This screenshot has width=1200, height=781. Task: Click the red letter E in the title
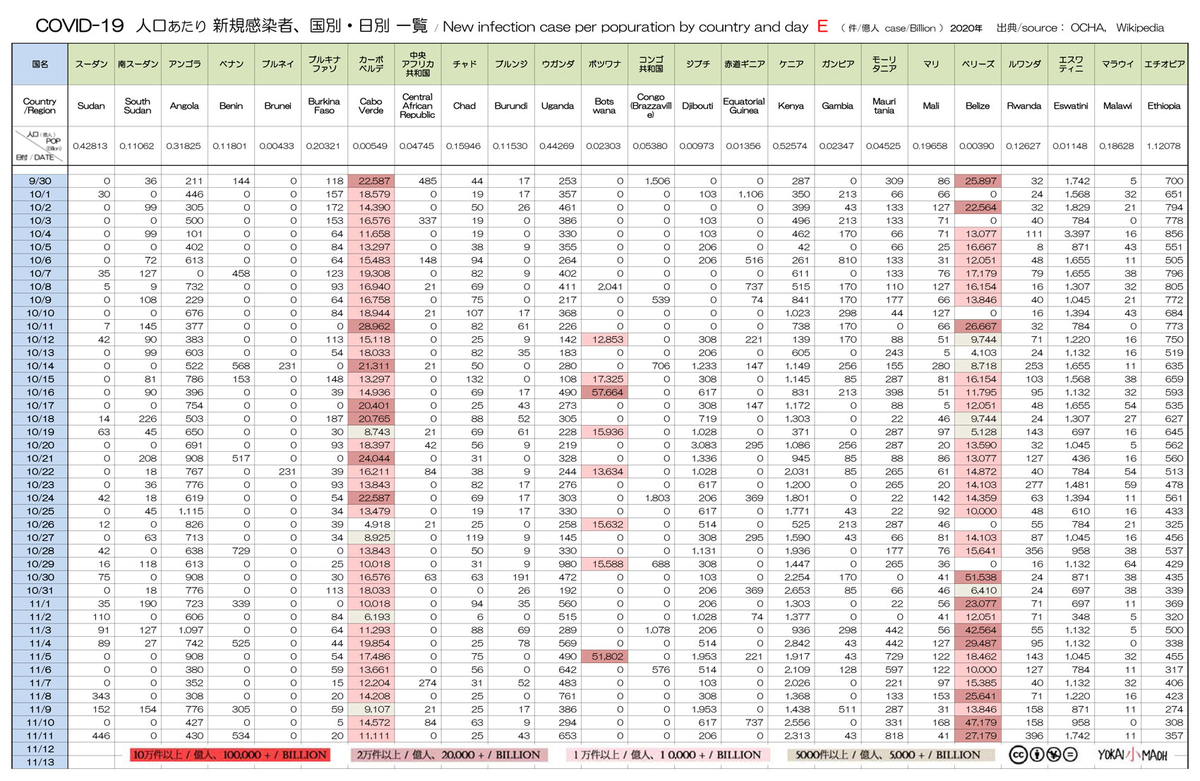pos(822,27)
